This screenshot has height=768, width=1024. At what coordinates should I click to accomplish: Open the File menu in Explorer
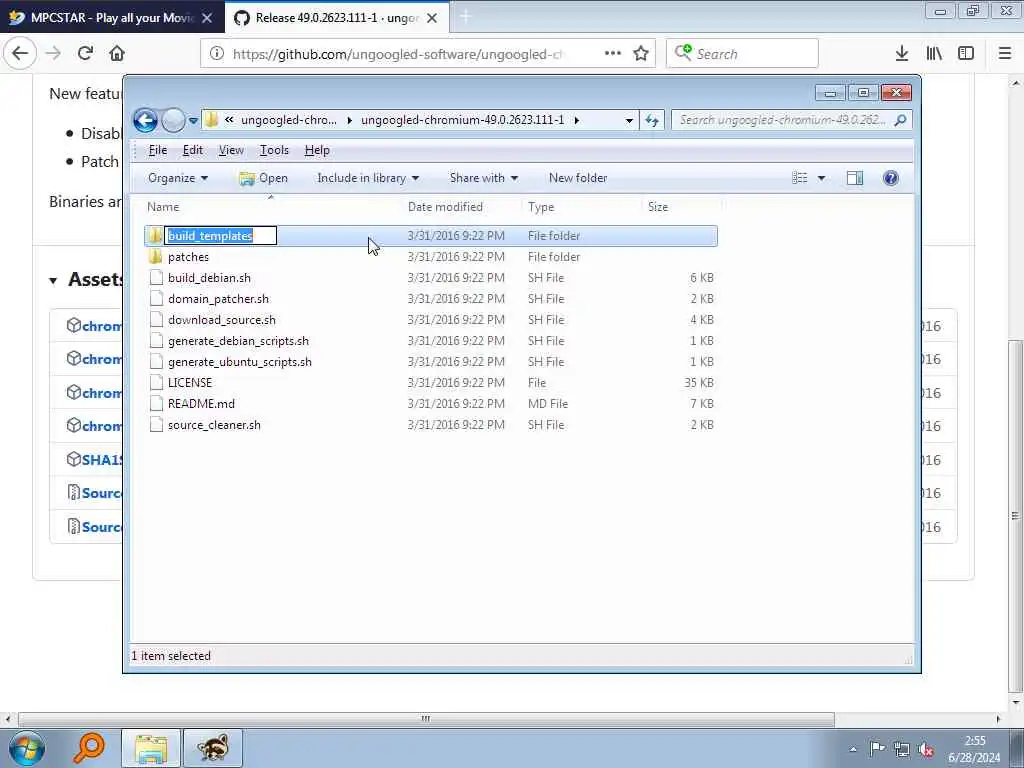click(157, 150)
